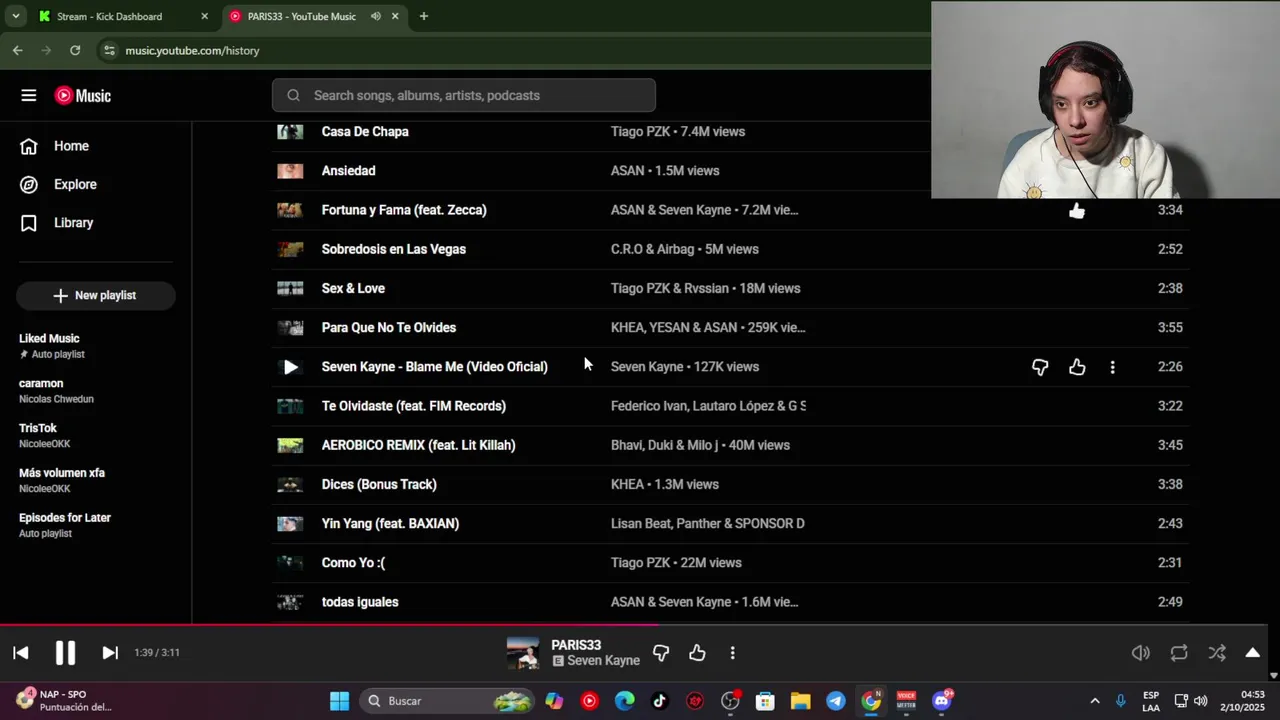Skip to next track
The width and height of the screenshot is (1280, 720).
coord(110,652)
